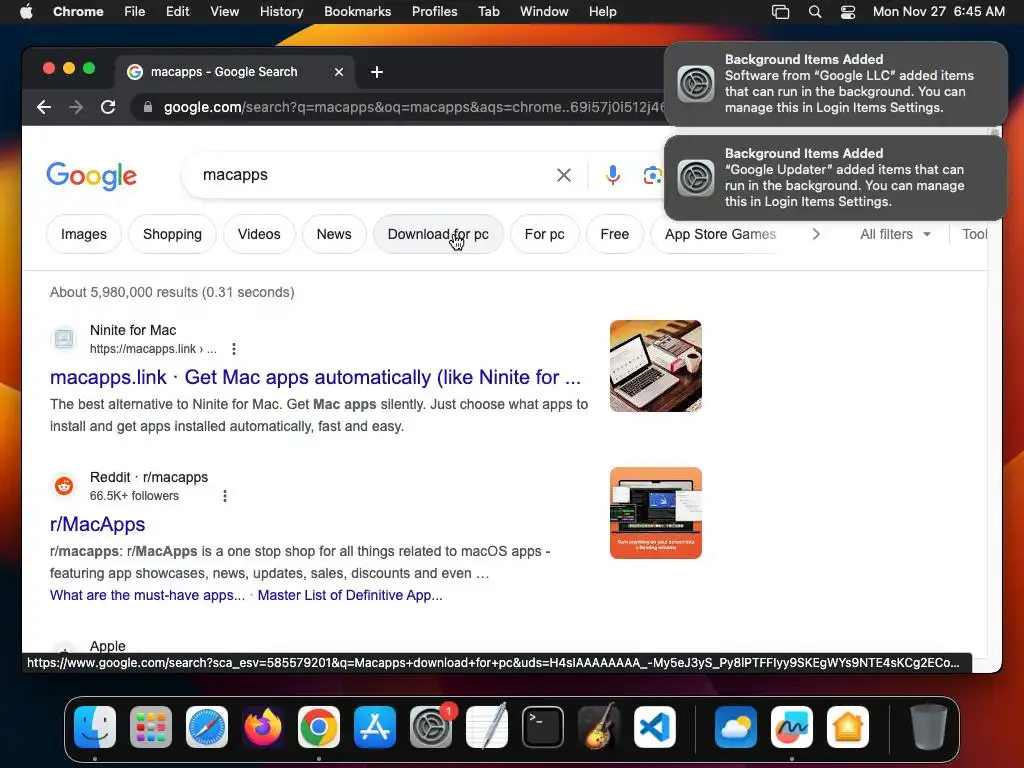Open Launchpad from the Dock
The width and height of the screenshot is (1024, 768).
point(151,727)
